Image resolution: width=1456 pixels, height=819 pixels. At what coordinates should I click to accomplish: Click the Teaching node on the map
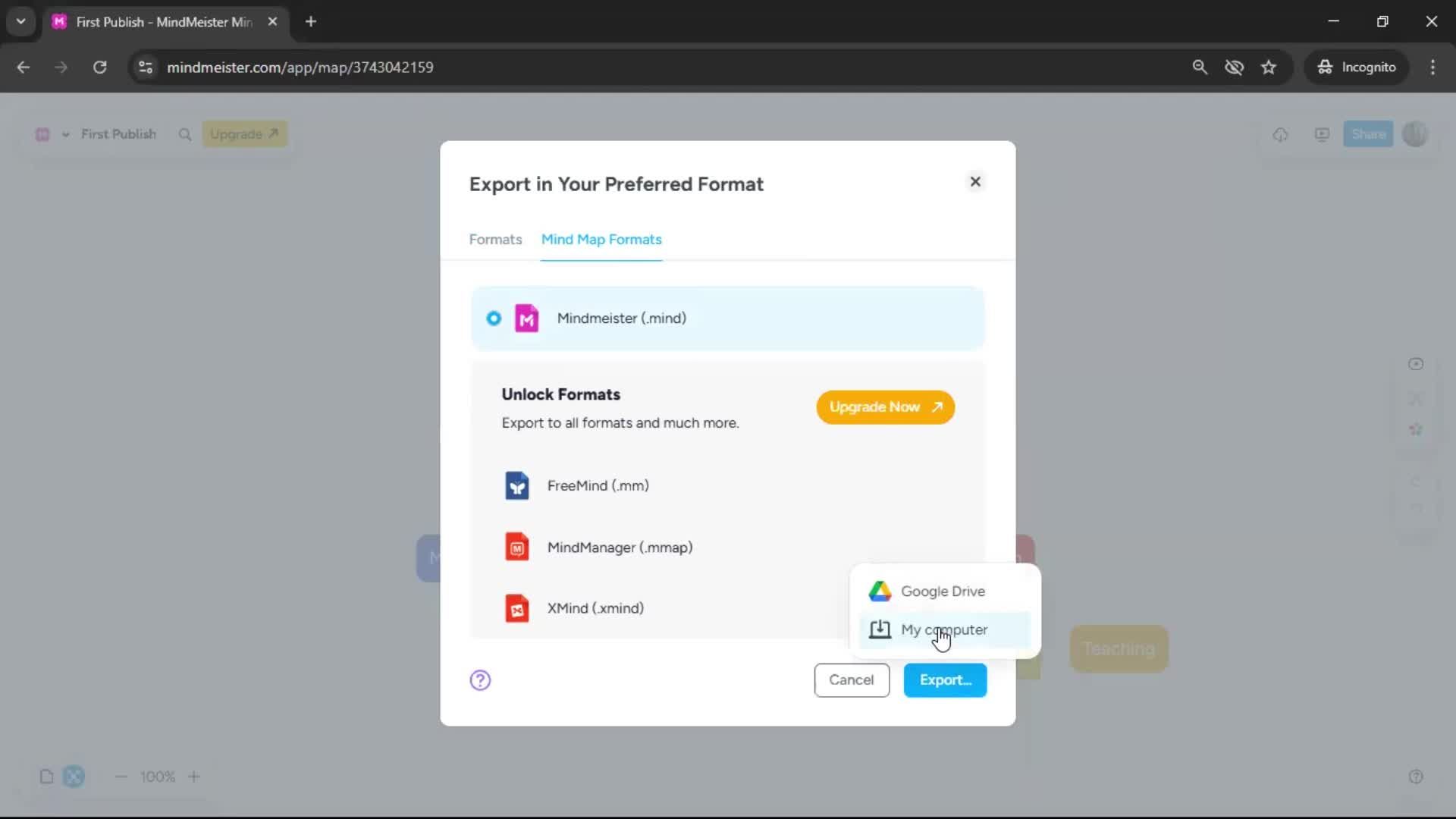[x=1119, y=649]
